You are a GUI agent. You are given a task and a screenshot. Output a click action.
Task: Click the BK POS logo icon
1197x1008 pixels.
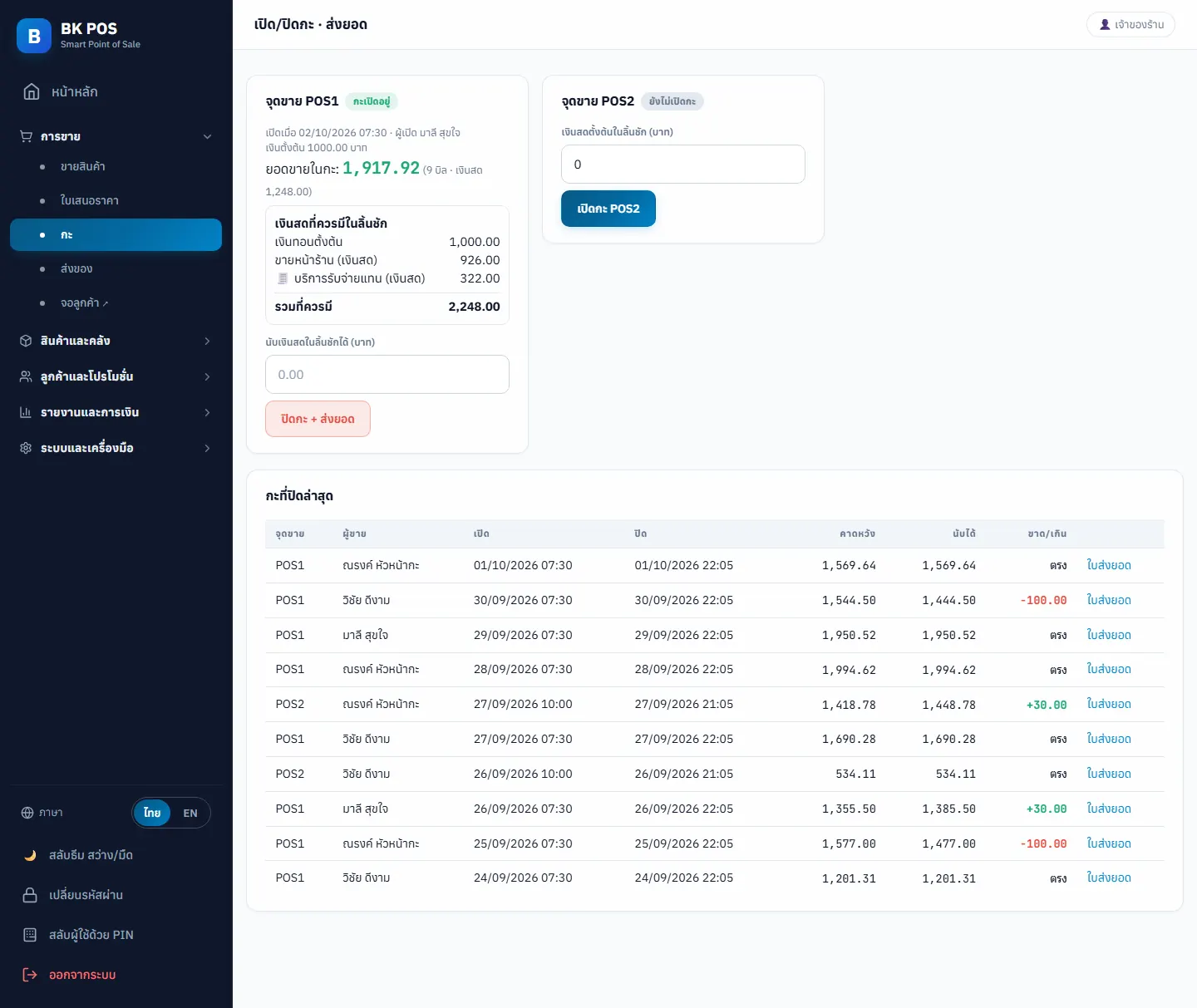pyautogui.click(x=34, y=36)
